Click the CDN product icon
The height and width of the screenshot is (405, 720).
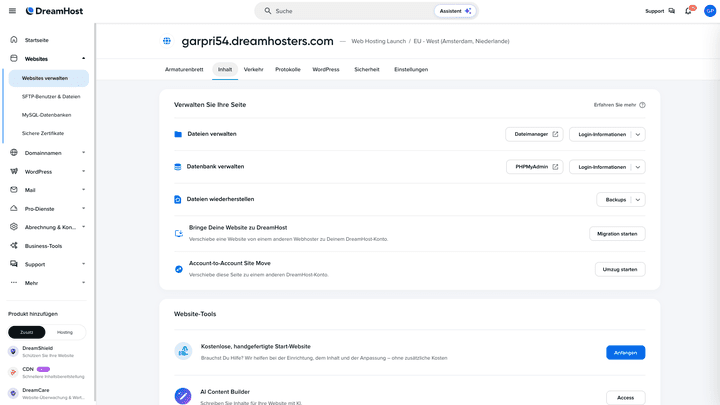tap(13, 372)
